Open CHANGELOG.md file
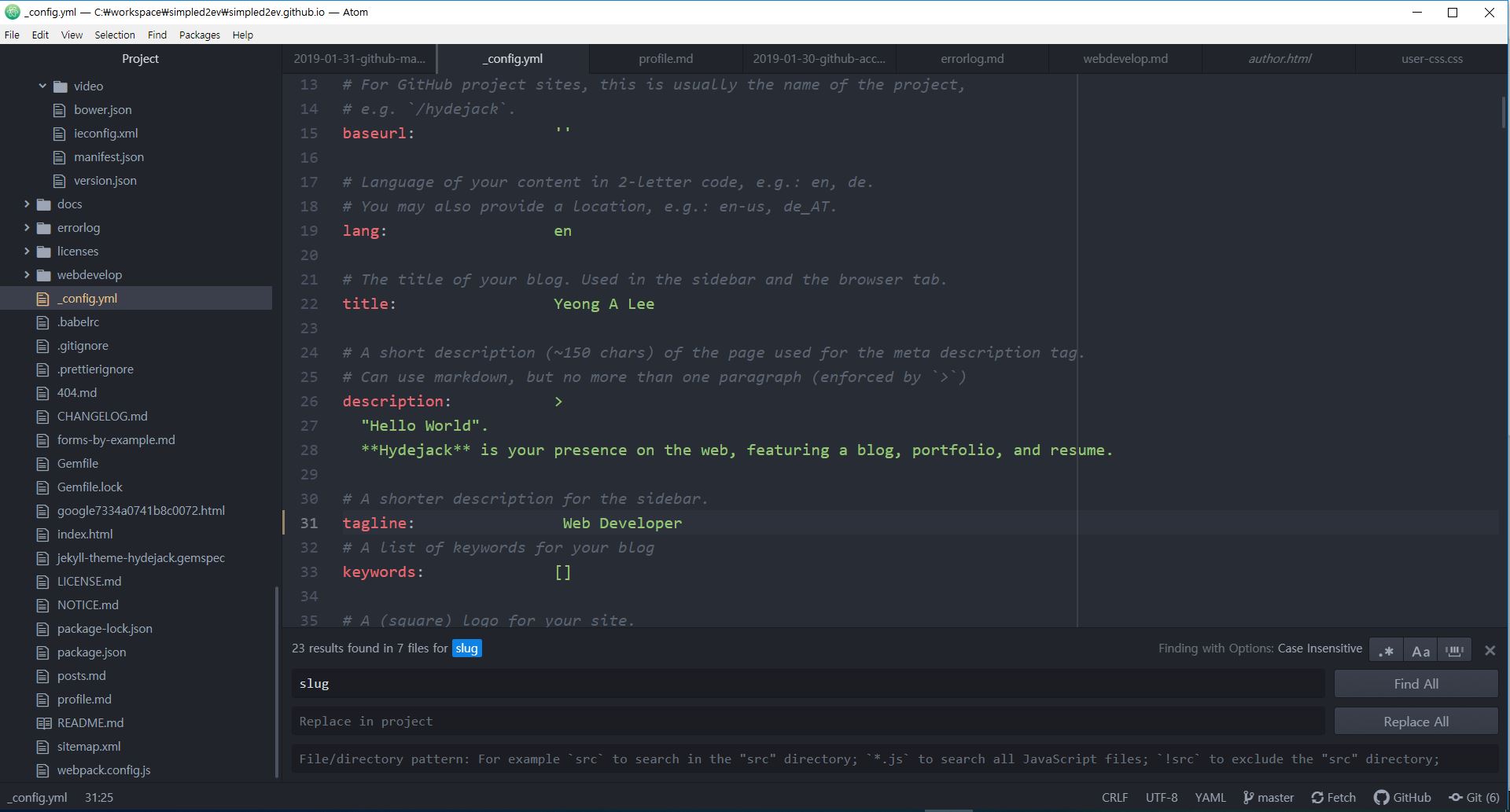 click(x=102, y=416)
